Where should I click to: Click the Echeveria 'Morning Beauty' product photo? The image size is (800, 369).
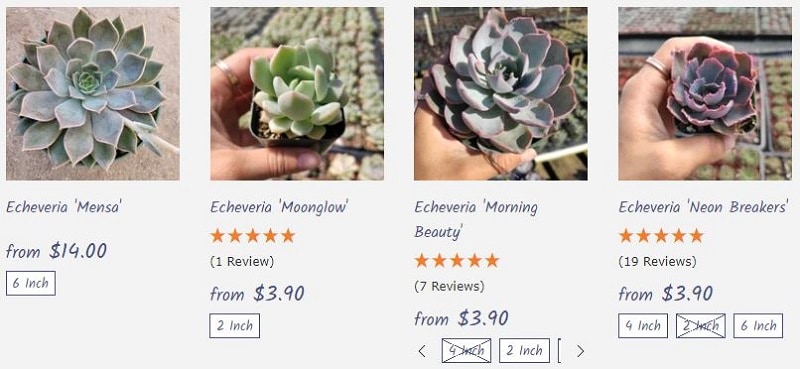point(501,94)
